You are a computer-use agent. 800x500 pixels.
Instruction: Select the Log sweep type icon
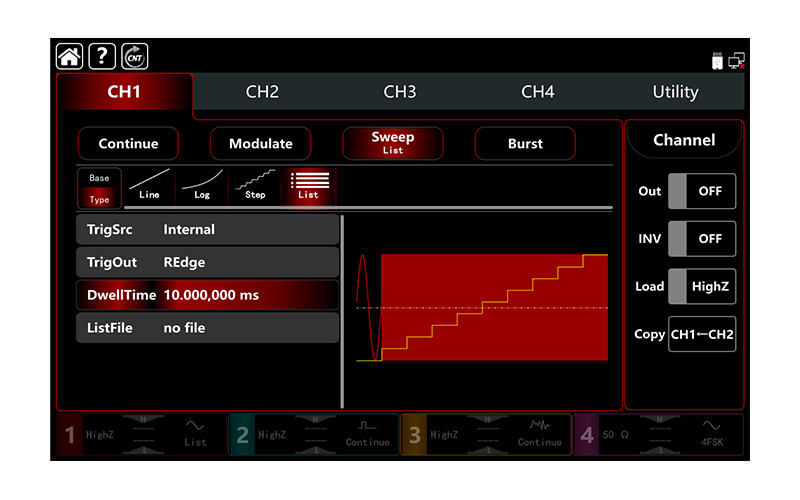click(202, 186)
